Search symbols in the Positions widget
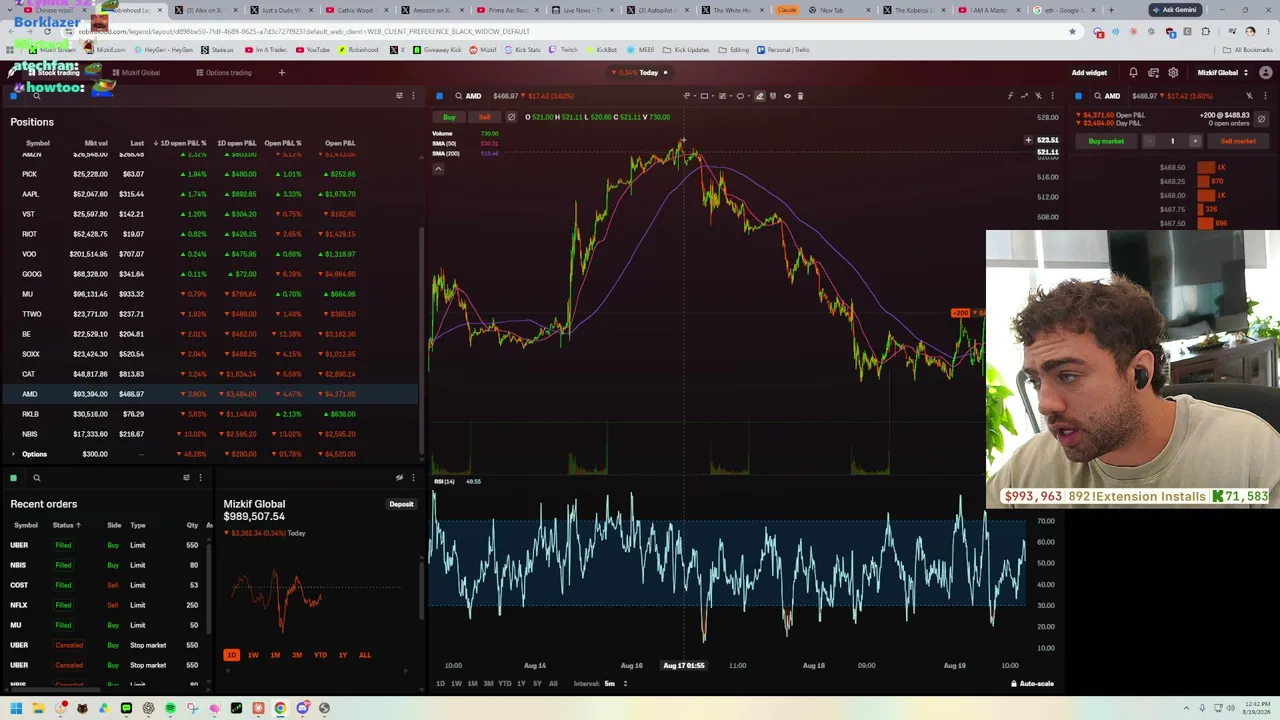The image size is (1280, 720). (37, 96)
